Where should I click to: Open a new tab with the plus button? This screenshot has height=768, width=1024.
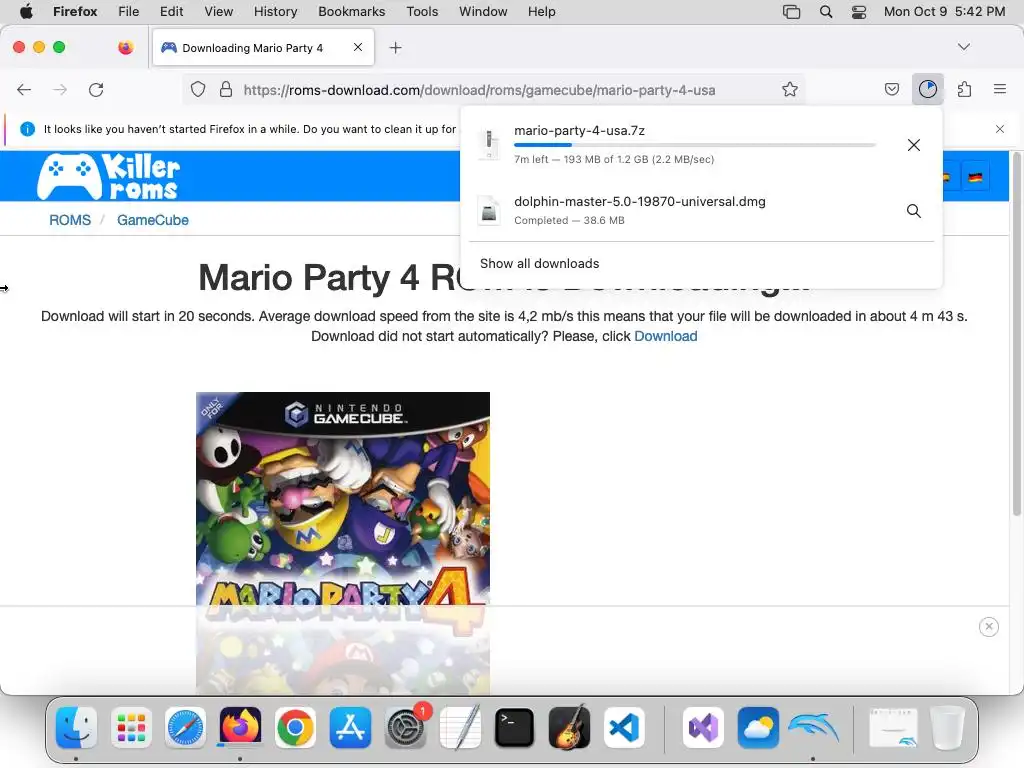[395, 48]
